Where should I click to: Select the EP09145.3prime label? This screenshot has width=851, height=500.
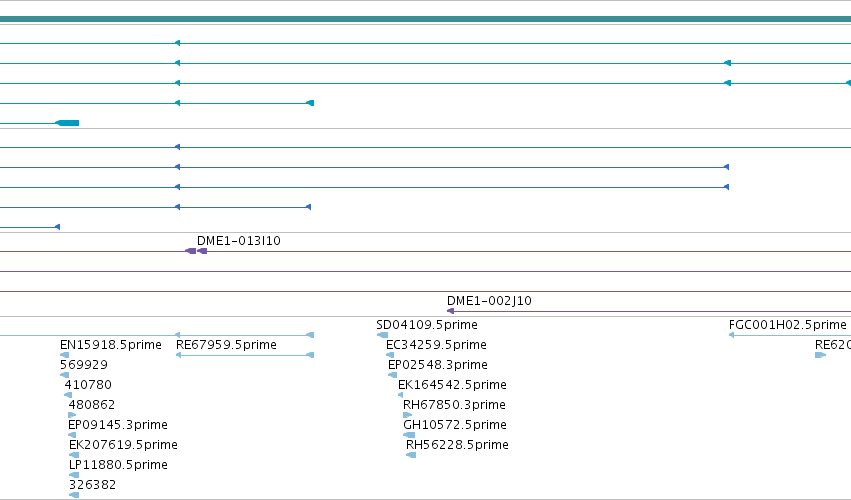pos(118,425)
